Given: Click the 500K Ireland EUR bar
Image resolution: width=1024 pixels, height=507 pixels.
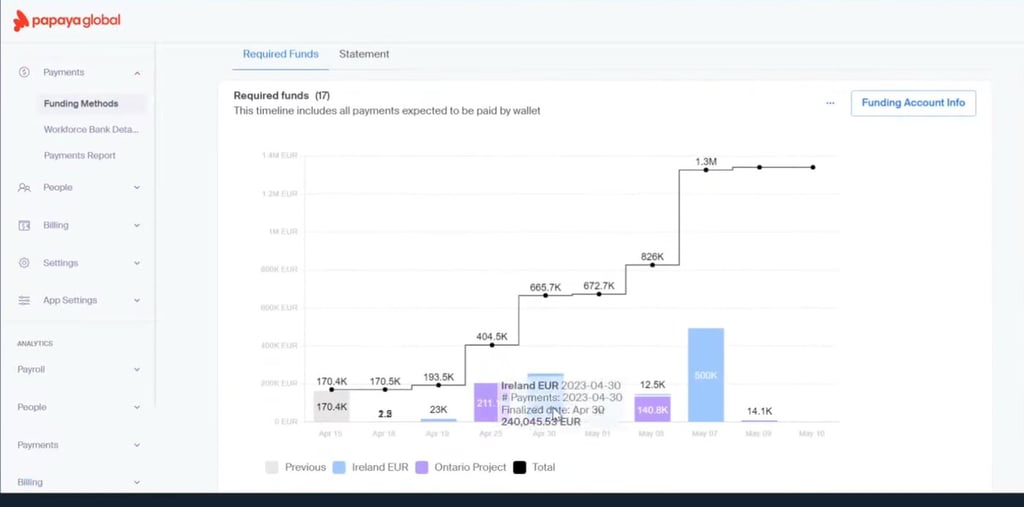Looking at the screenshot, I should click(706, 374).
